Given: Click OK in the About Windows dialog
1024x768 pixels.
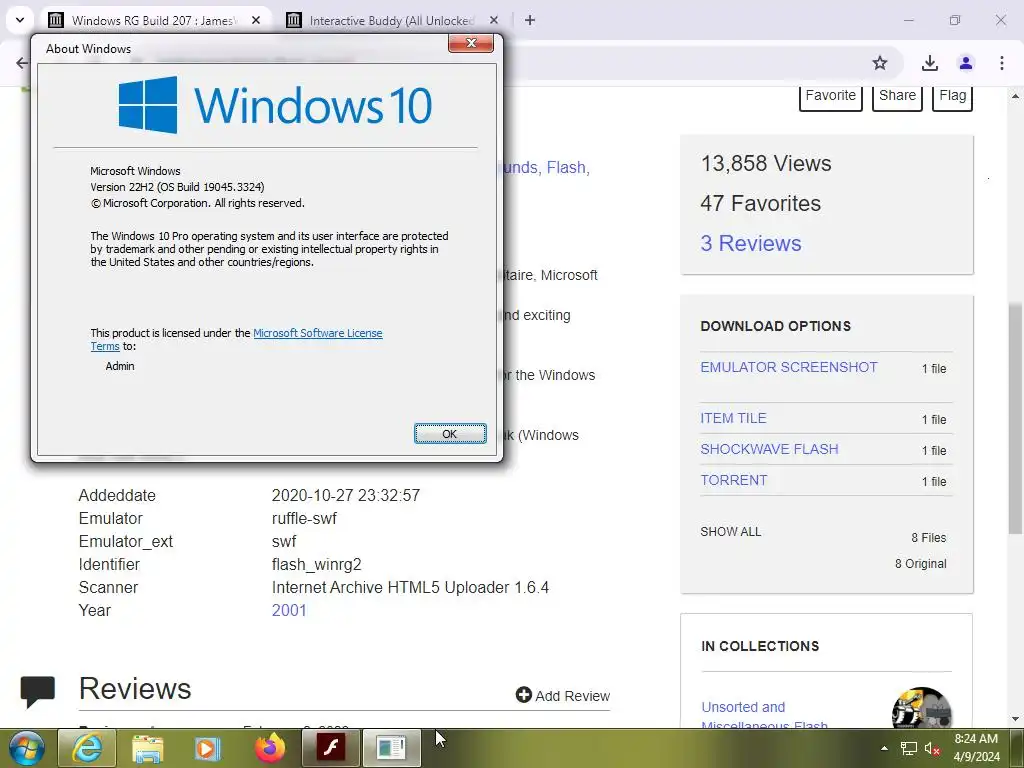Looking at the screenshot, I should coord(450,434).
